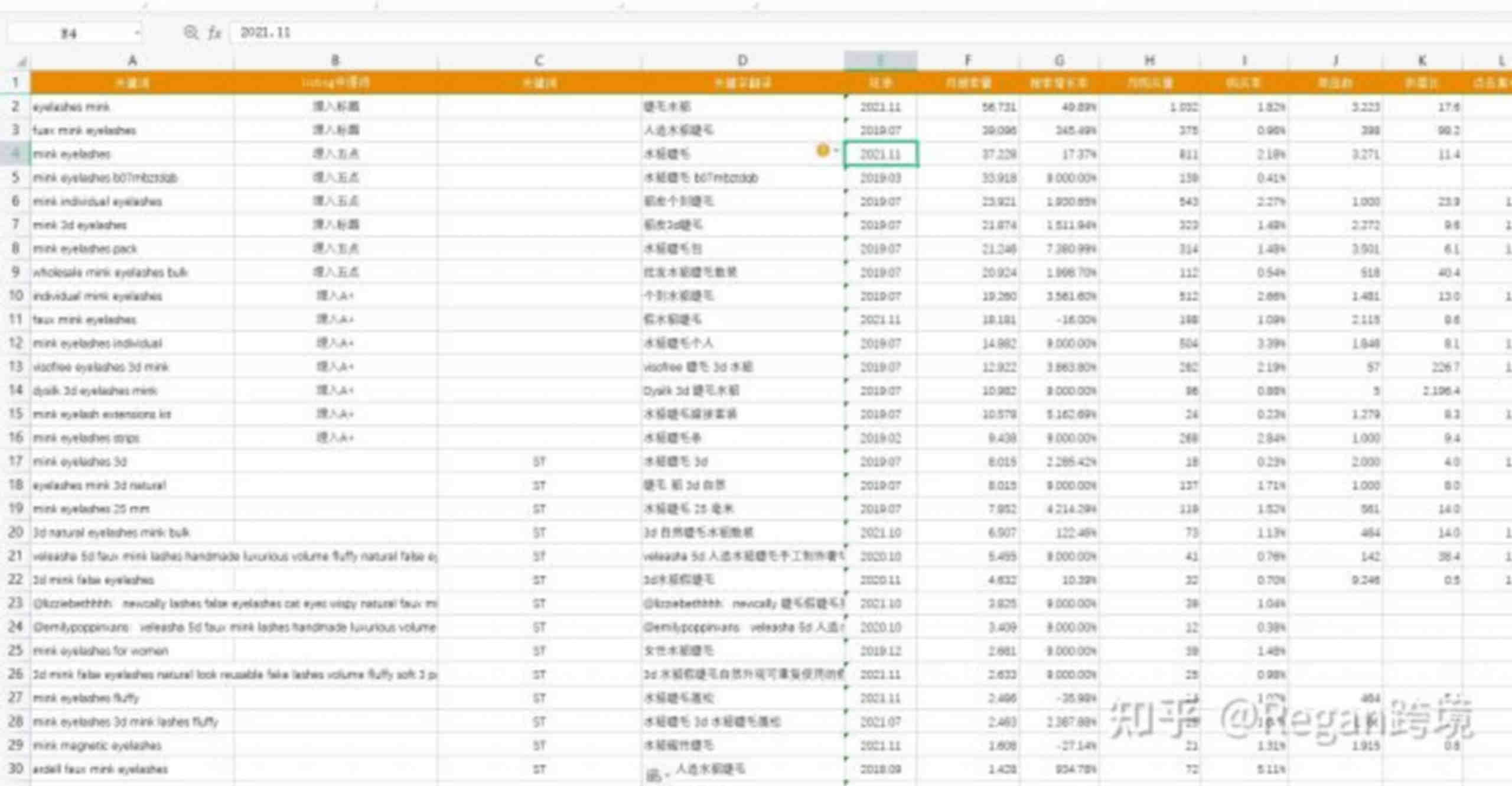Click cell '3d mink false eyelashes' in row 22
This screenshot has width=1512, height=786.
(x=132, y=579)
